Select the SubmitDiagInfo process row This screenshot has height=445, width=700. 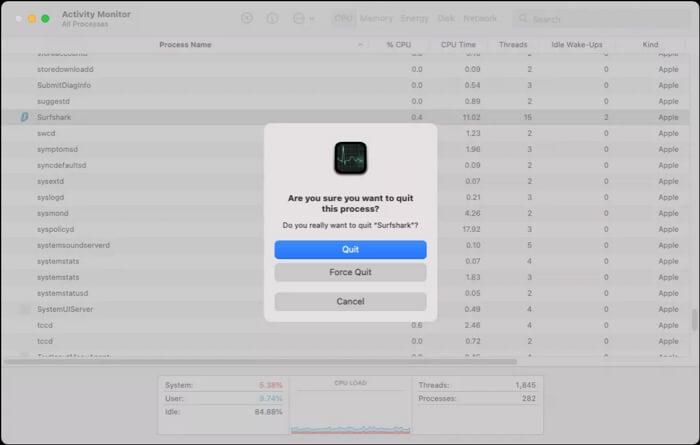click(345, 85)
